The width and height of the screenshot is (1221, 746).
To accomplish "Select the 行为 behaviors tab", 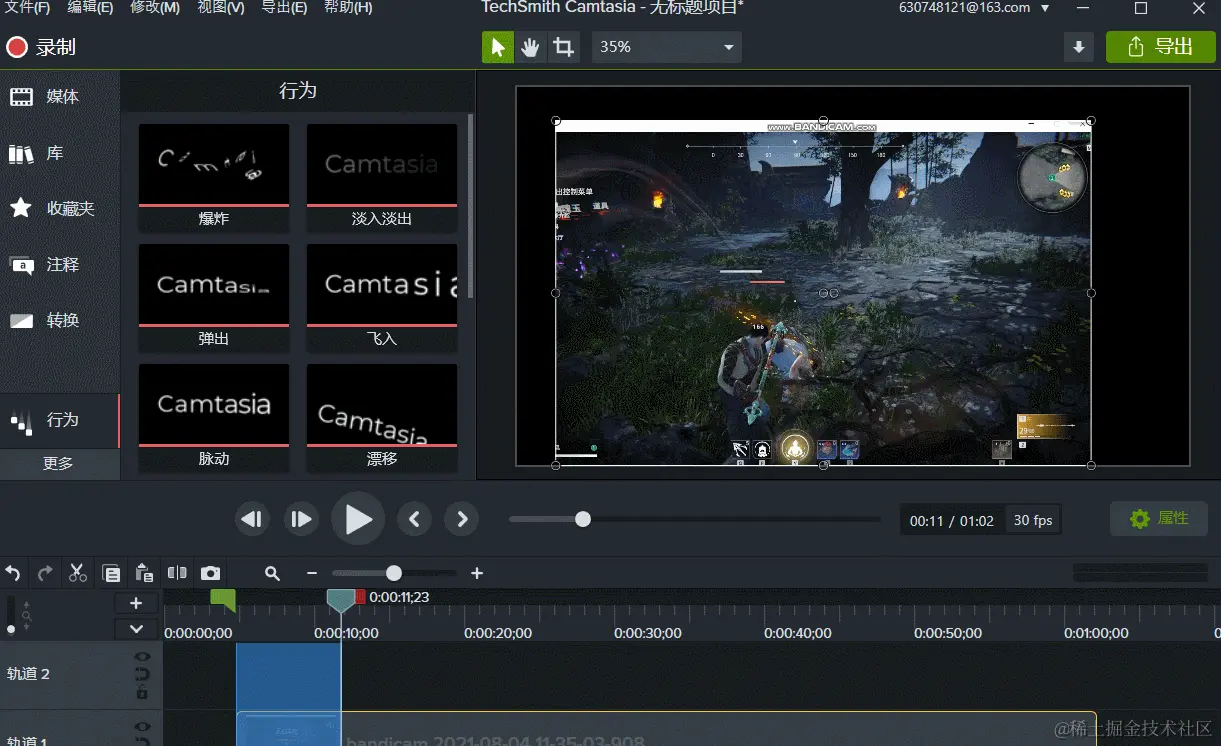I will pos(60,420).
